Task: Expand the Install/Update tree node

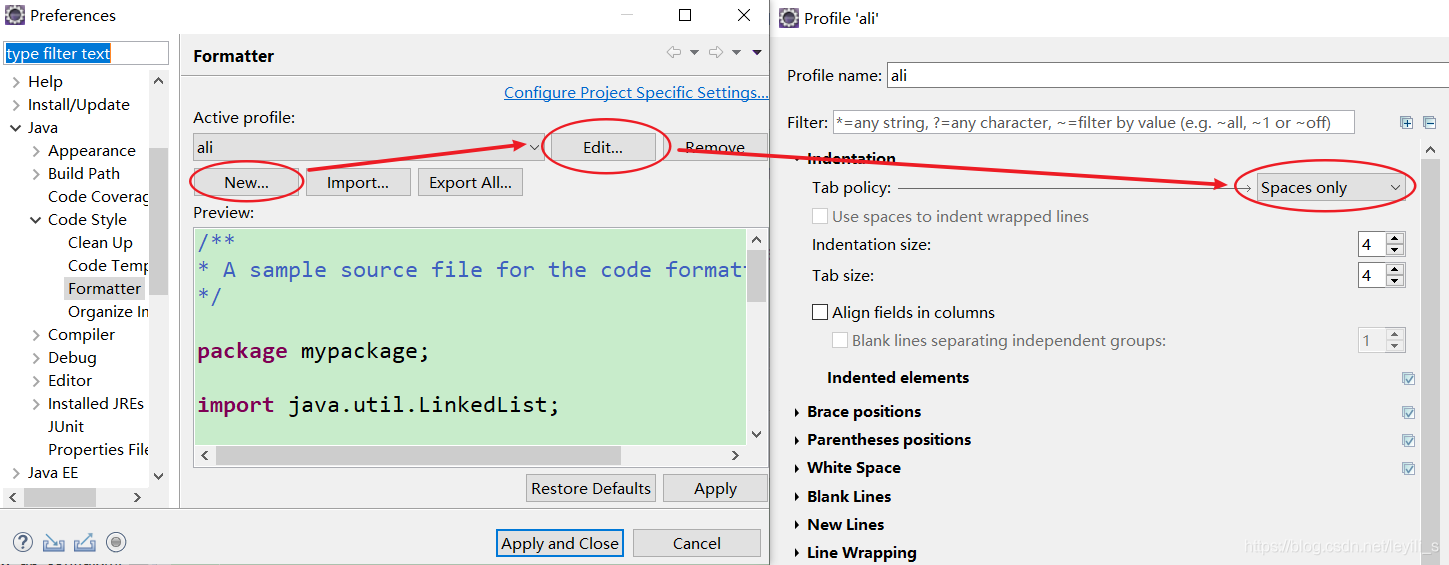Action: [16, 105]
